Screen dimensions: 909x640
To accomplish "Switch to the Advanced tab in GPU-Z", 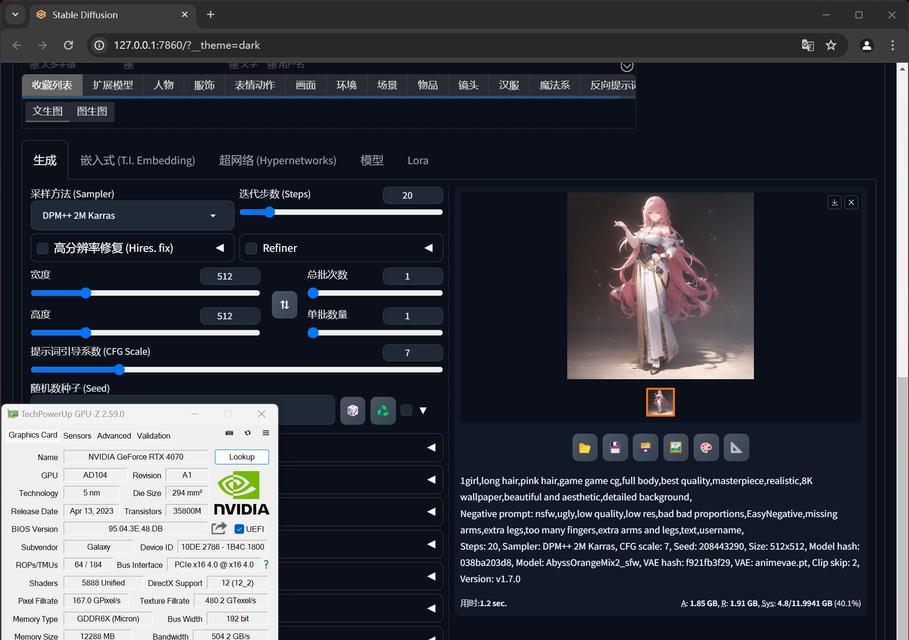I will pyautogui.click(x=114, y=435).
